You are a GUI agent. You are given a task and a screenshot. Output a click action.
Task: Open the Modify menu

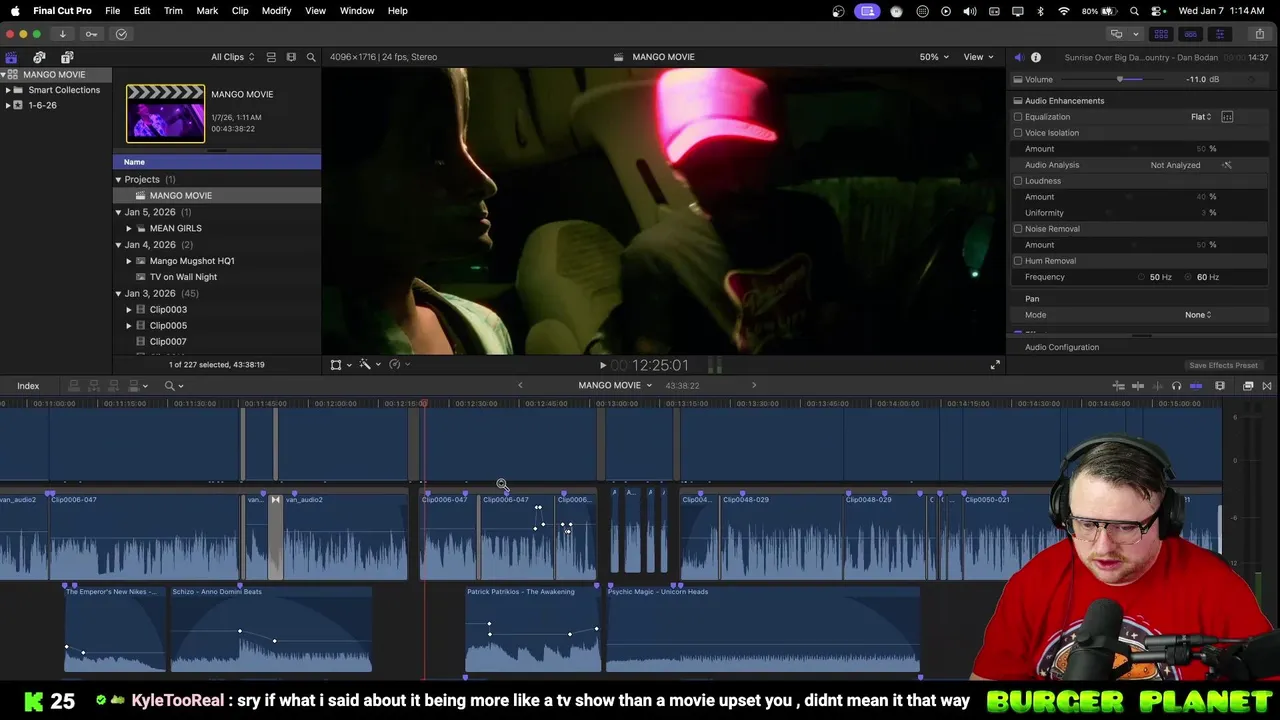(277, 11)
